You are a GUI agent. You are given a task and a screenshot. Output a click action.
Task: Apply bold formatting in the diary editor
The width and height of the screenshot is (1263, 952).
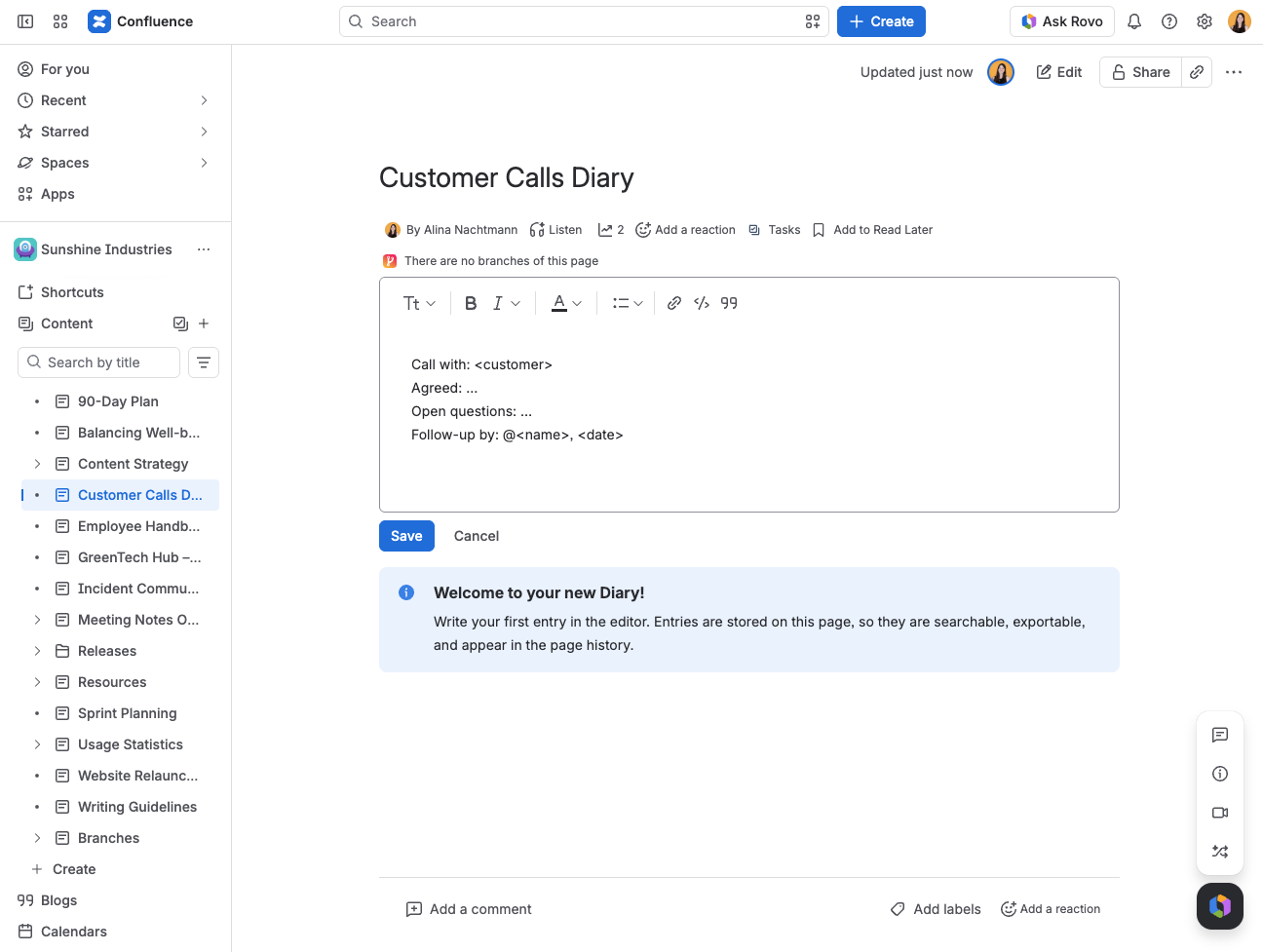(471, 303)
